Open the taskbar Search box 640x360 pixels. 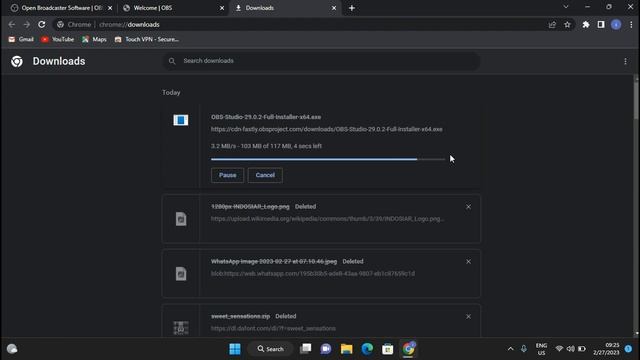pyautogui.click(x=270, y=349)
